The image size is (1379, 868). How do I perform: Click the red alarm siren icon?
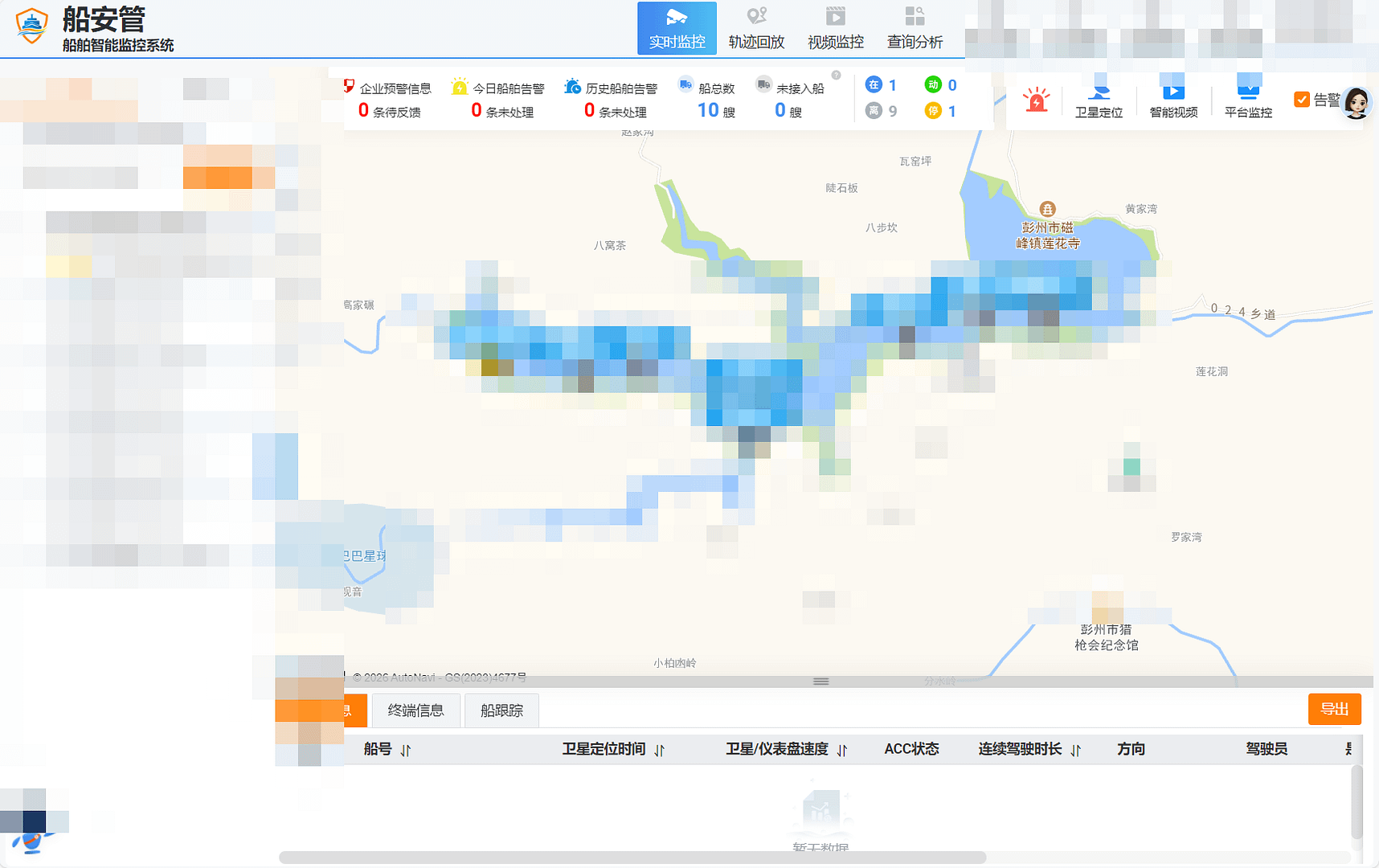(1036, 100)
